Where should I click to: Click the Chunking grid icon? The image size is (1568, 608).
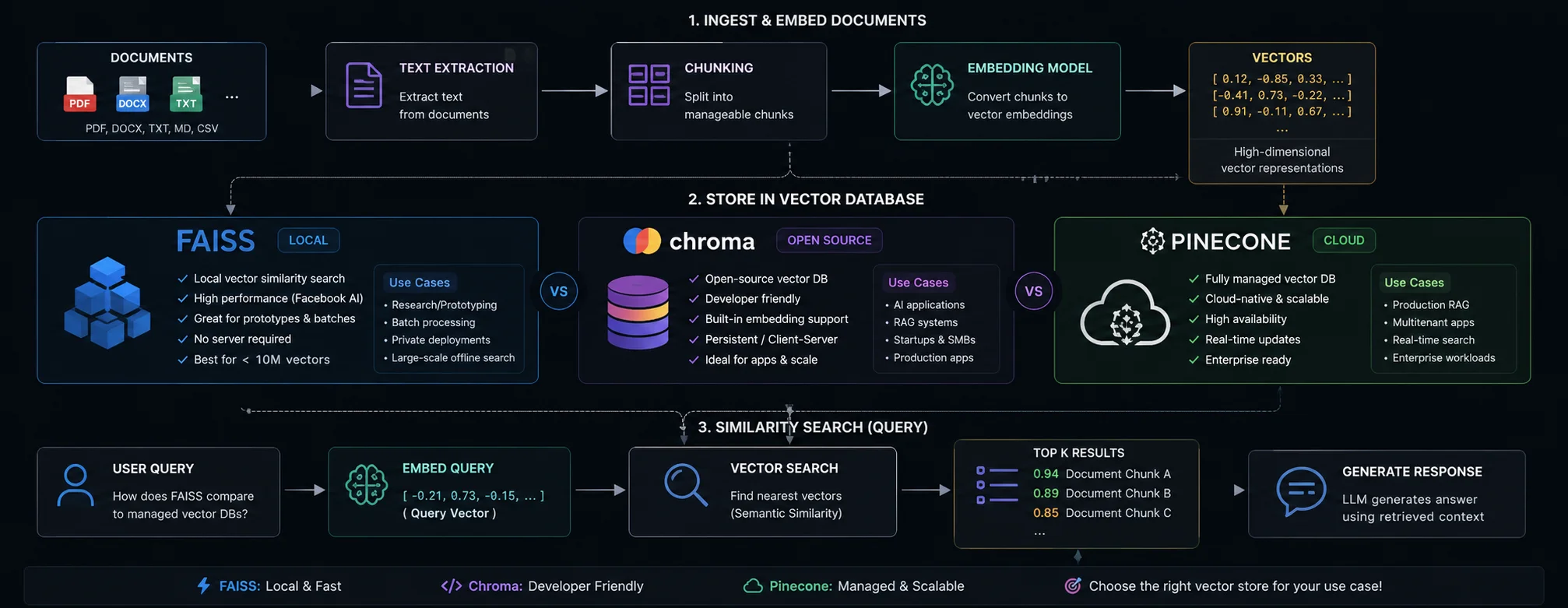tap(649, 85)
